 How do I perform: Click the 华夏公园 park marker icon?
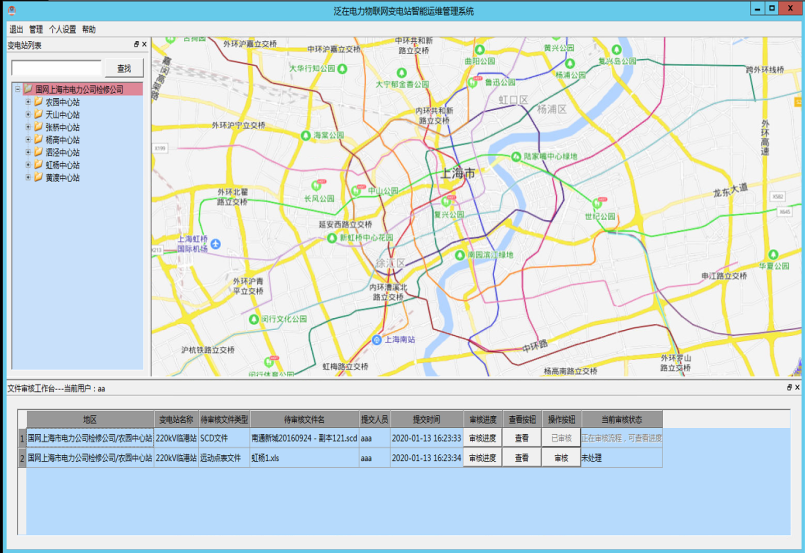(x=773, y=255)
